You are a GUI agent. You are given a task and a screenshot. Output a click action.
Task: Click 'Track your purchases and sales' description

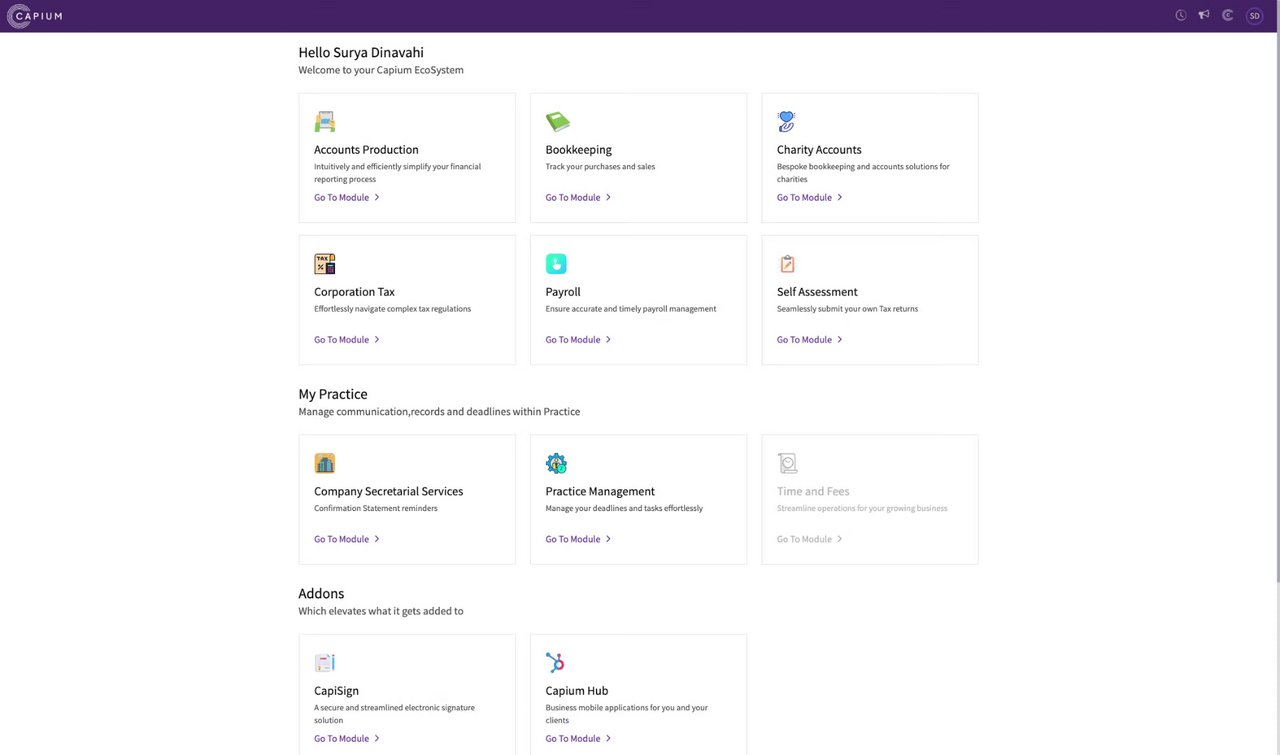pyautogui.click(x=600, y=167)
